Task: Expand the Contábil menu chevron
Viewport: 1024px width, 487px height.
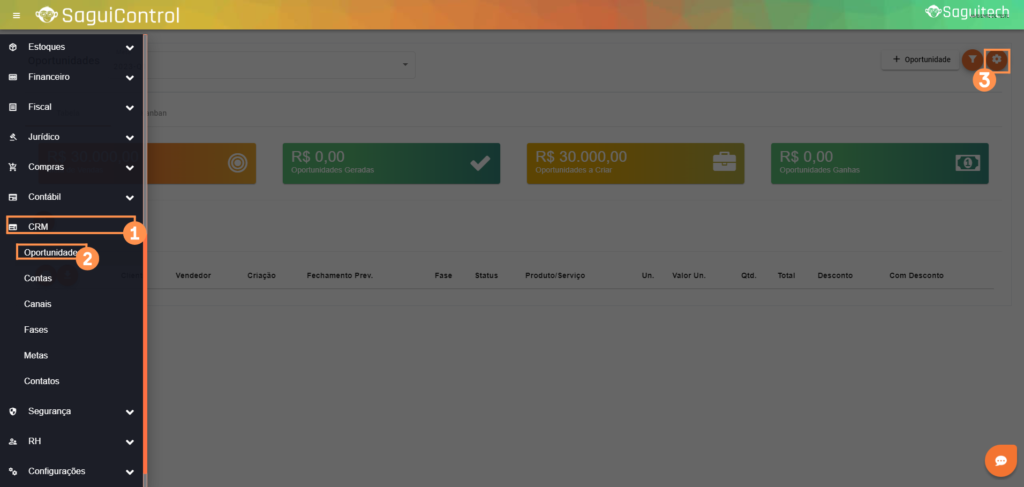Action: tap(129, 197)
